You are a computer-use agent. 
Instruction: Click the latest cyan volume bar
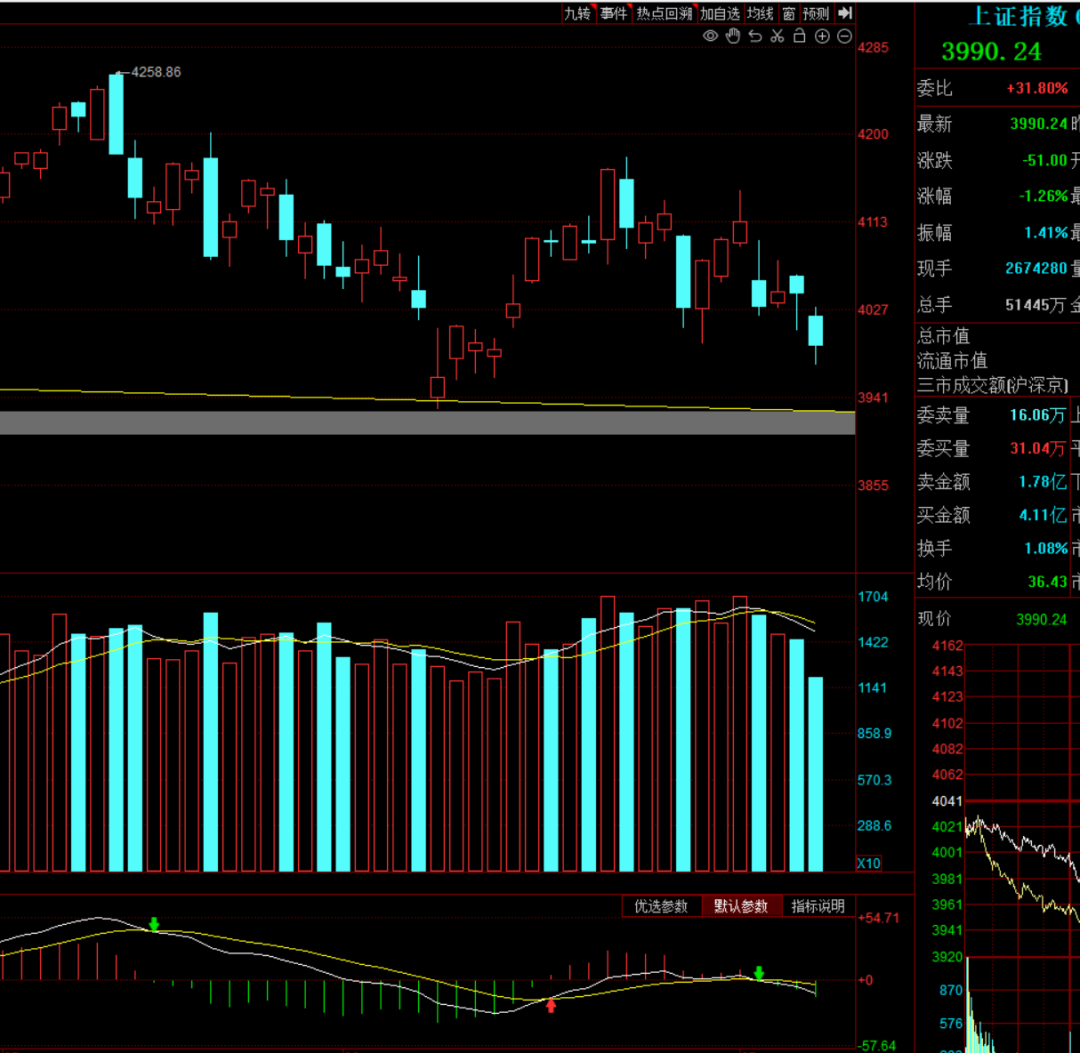(x=816, y=774)
